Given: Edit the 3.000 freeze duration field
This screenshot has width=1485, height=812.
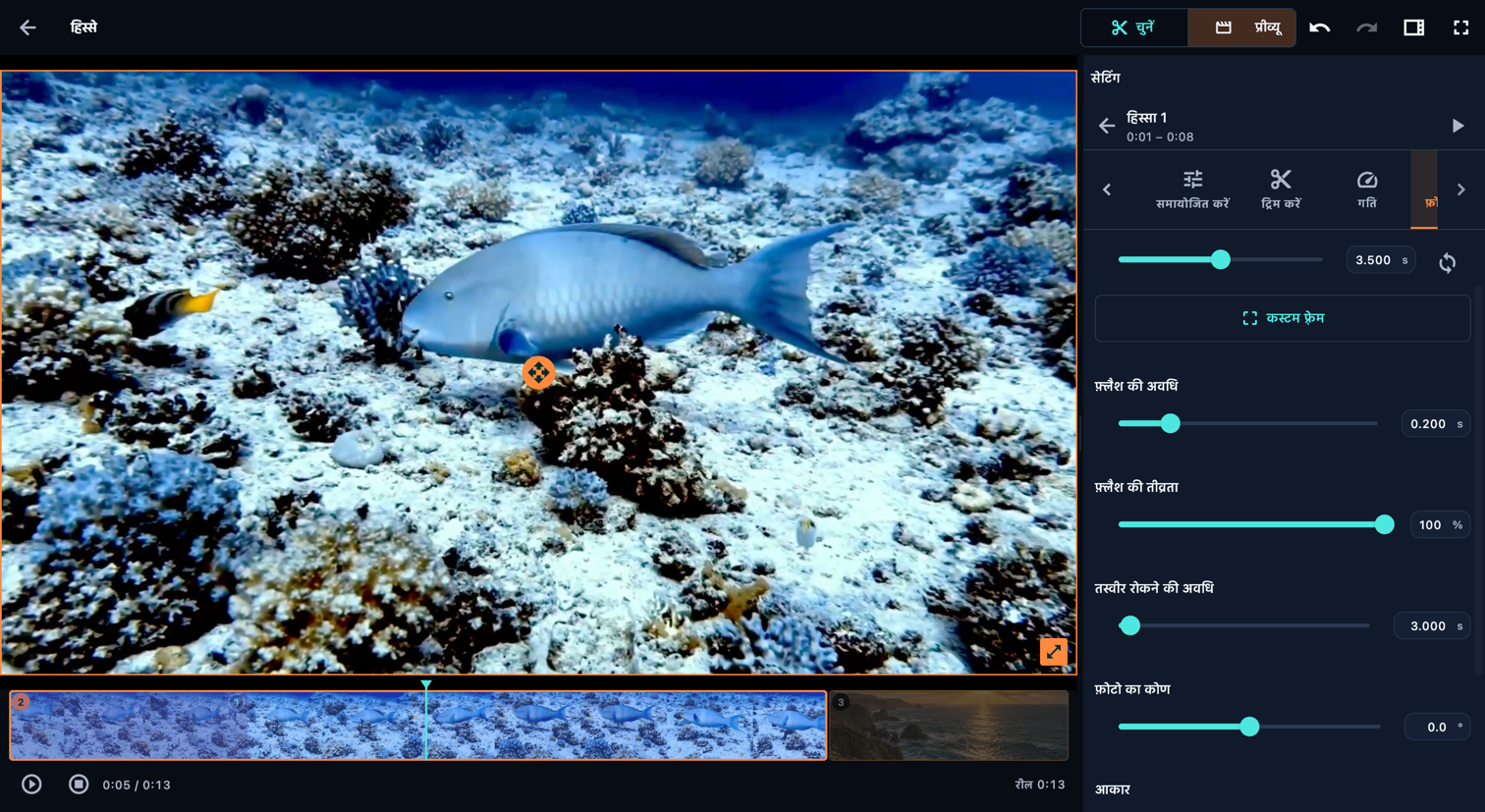Looking at the screenshot, I should 1432,626.
